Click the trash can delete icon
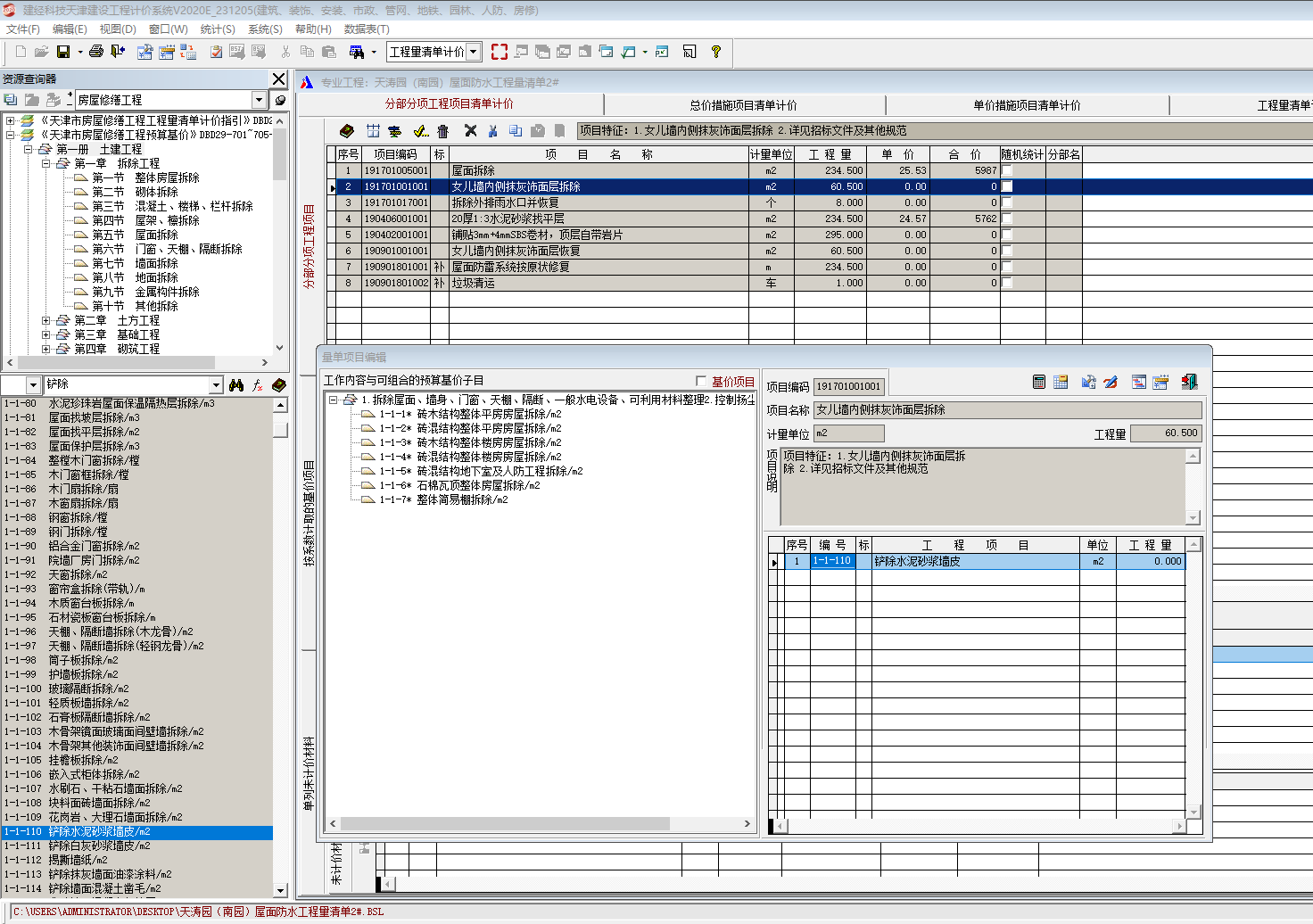 point(442,131)
